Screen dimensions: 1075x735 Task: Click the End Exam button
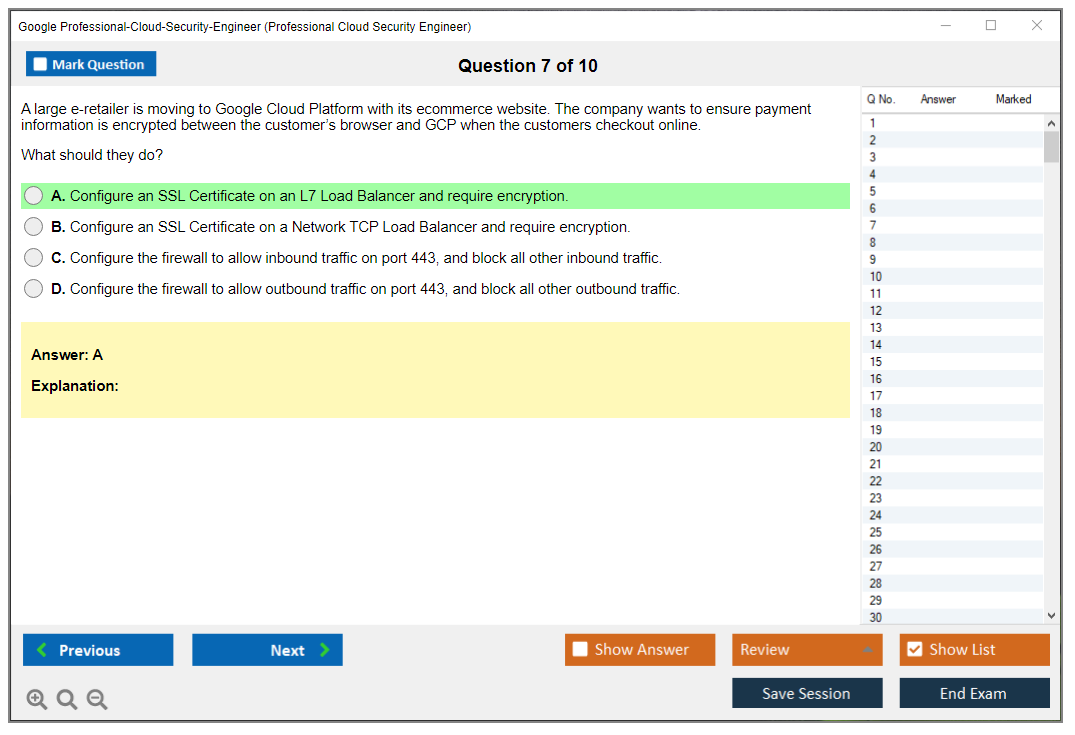point(974,693)
